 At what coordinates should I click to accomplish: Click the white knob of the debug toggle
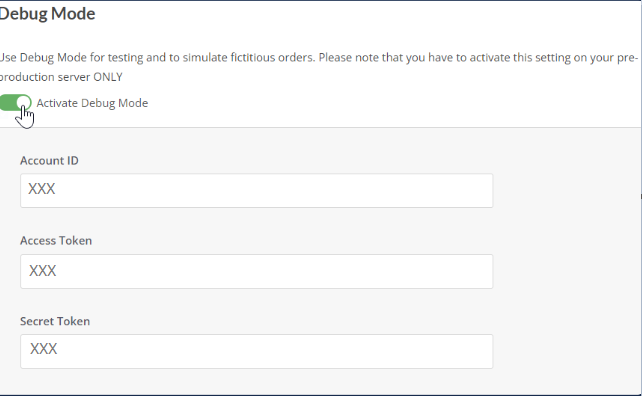point(24,102)
